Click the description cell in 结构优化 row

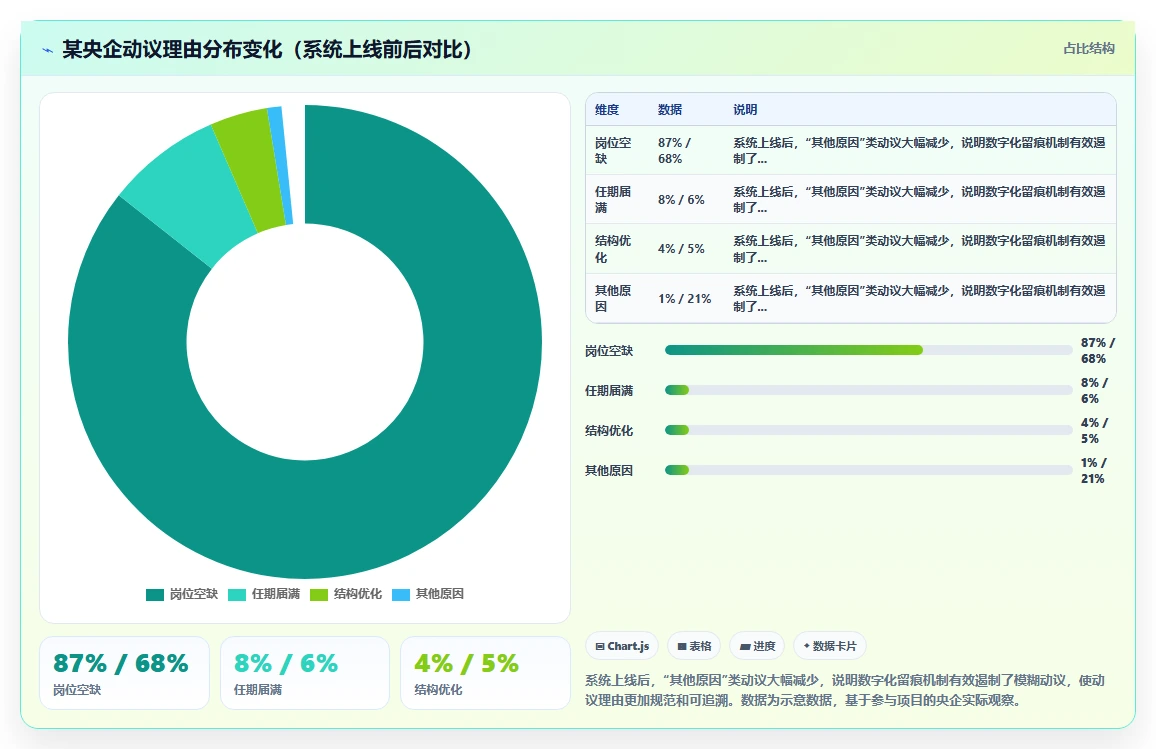(x=919, y=249)
